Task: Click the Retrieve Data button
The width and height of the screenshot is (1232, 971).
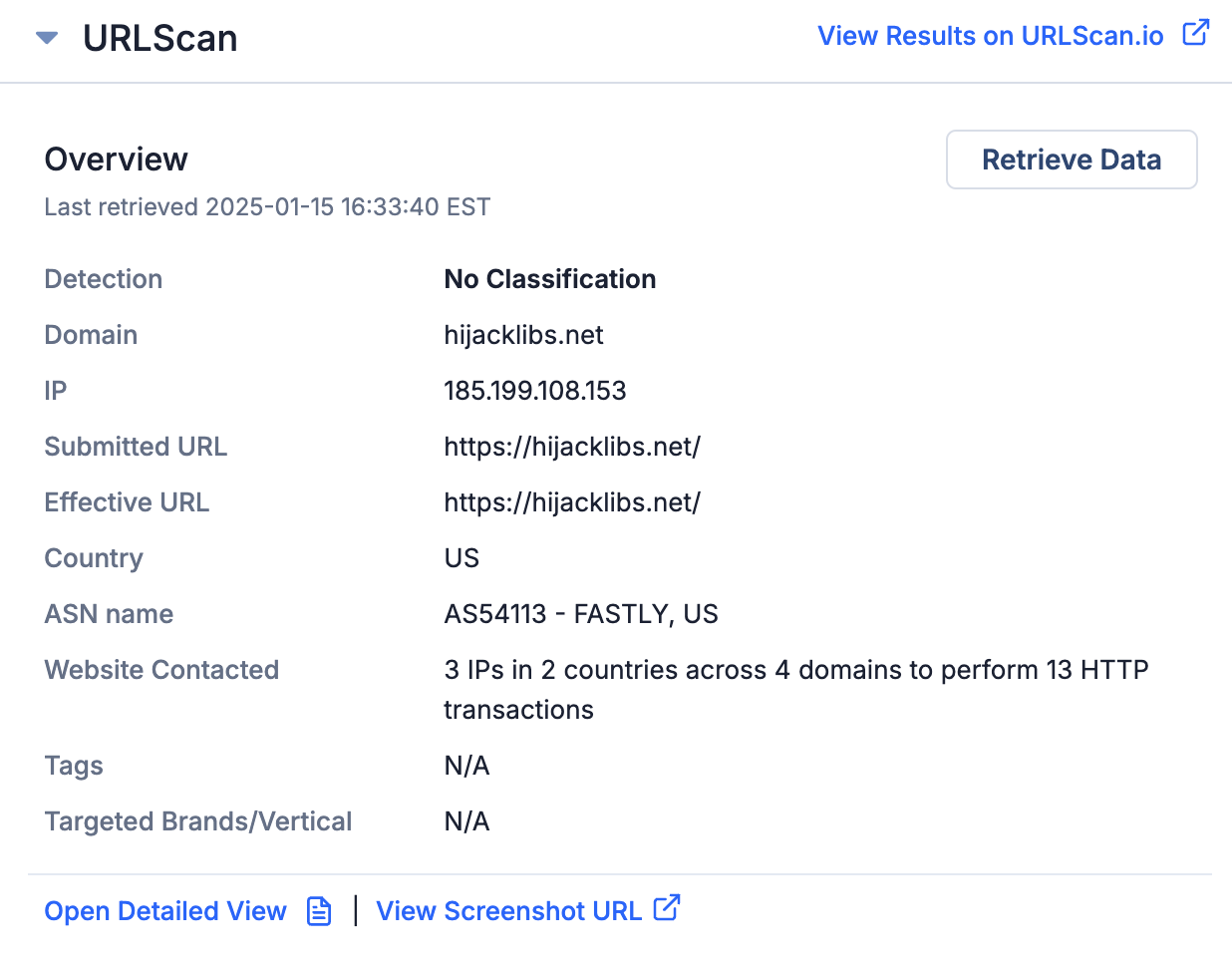Action: pos(1071,160)
